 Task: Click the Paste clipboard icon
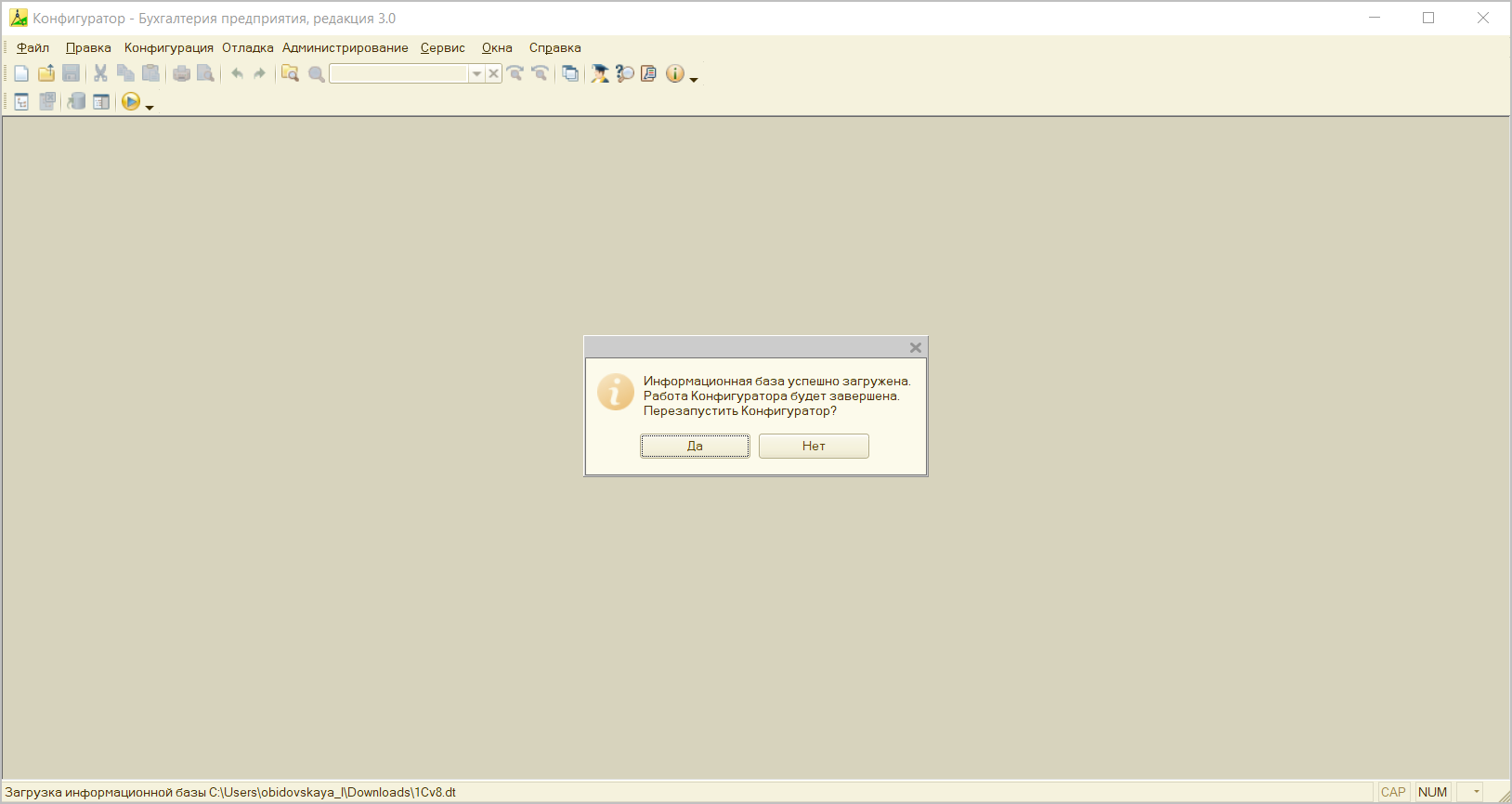click(x=150, y=73)
